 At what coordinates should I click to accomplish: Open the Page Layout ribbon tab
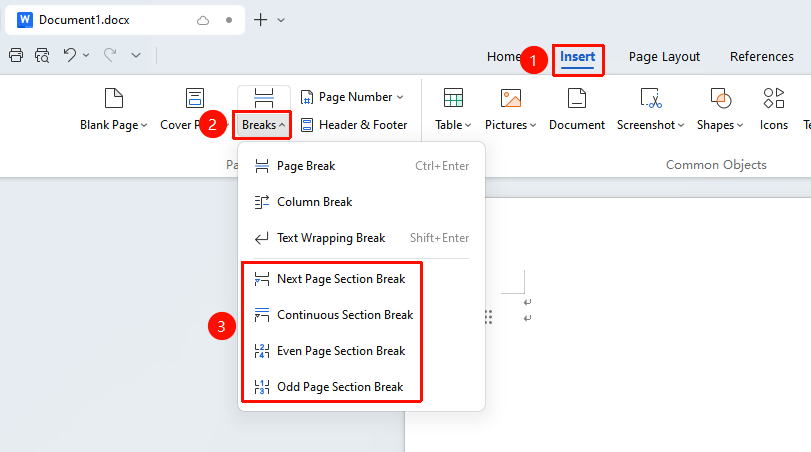(664, 56)
